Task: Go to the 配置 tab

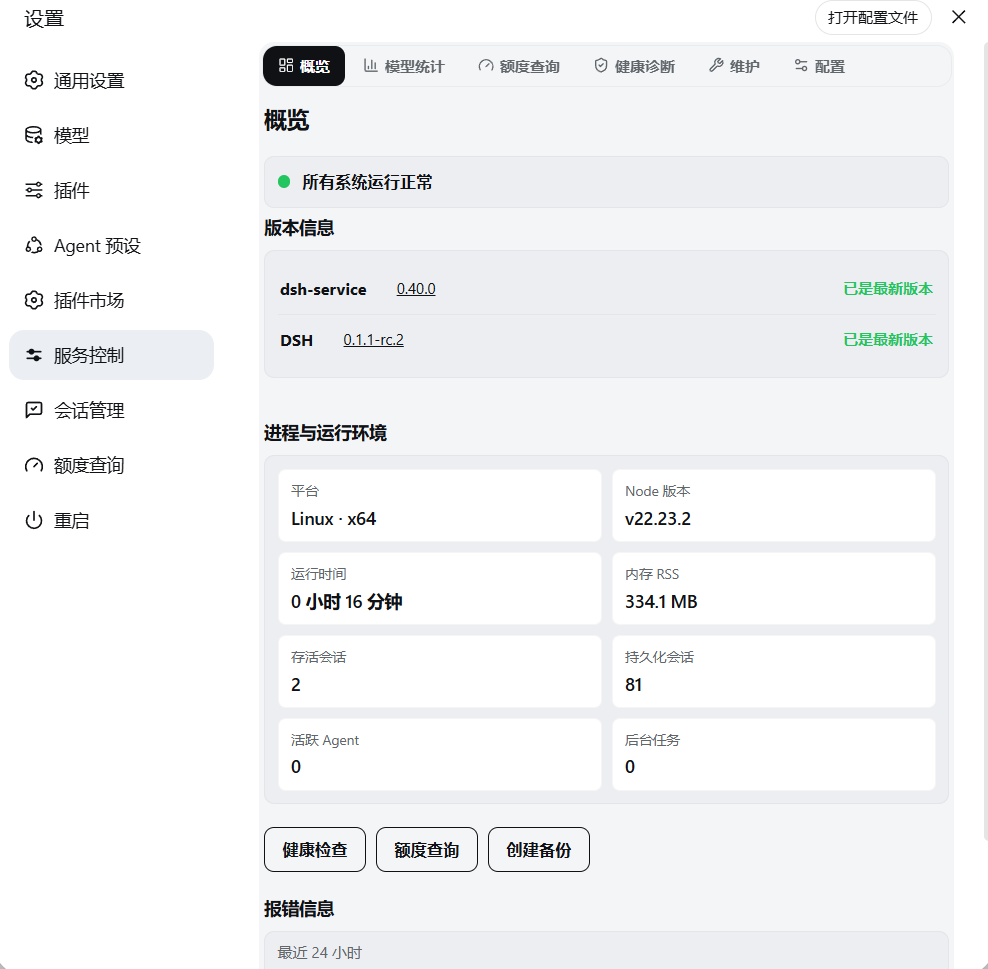Action: (819, 66)
